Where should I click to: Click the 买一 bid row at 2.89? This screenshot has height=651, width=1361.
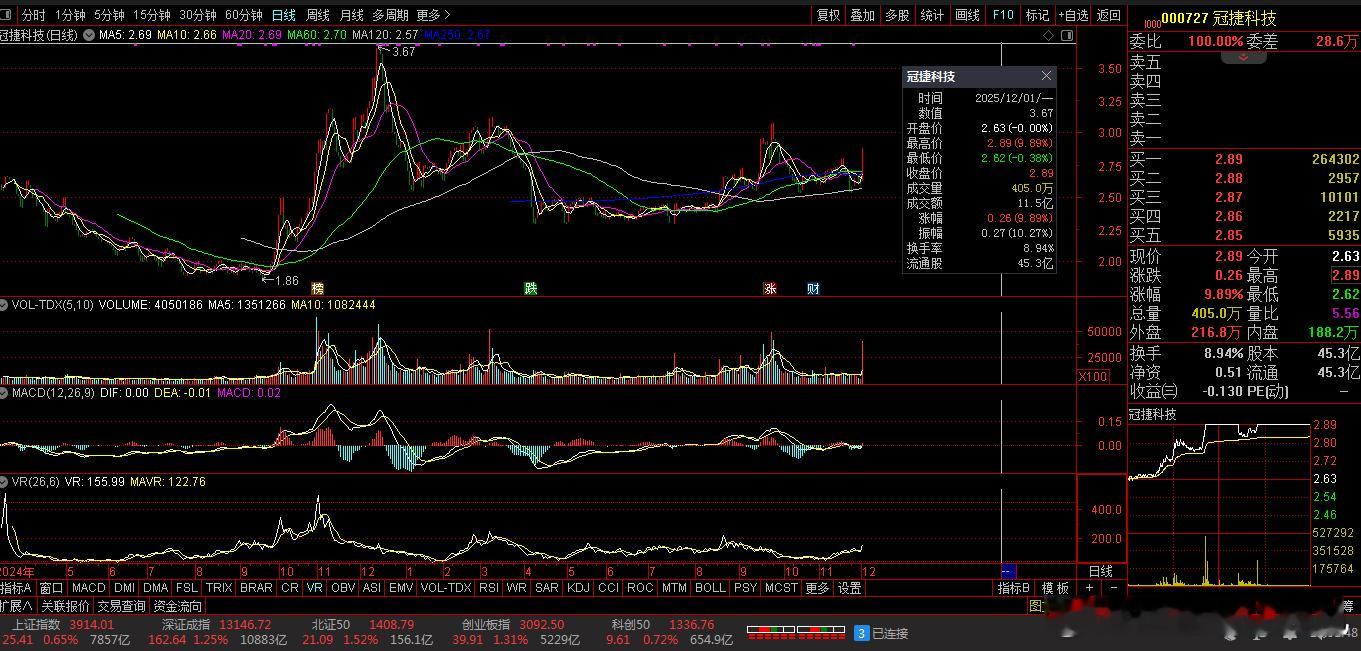pyautogui.click(x=1244, y=159)
